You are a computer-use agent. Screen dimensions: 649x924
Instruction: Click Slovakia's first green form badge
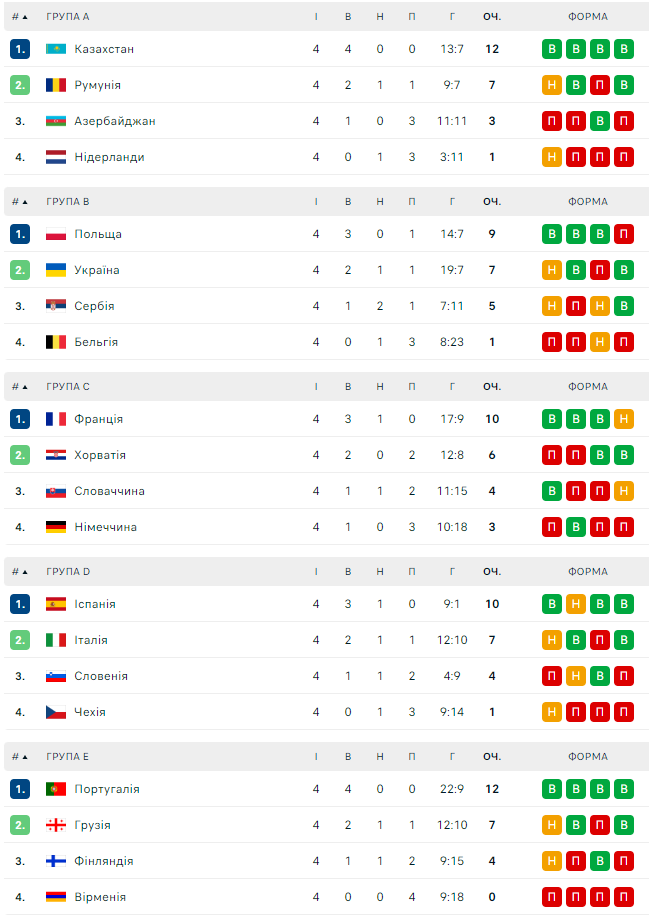(x=552, y=491)
